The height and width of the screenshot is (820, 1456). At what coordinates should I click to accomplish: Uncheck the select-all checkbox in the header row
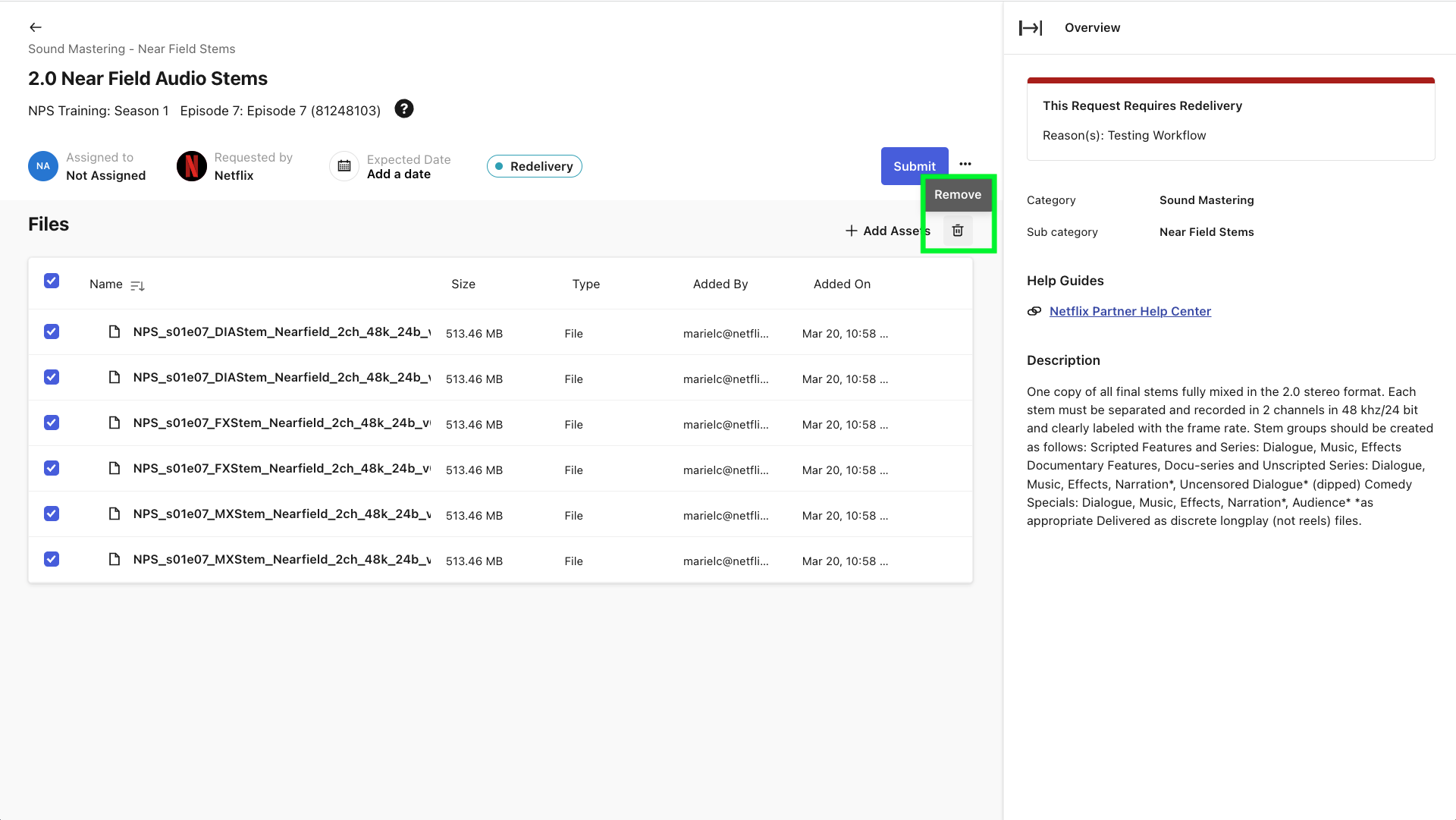tap(51, 281)
